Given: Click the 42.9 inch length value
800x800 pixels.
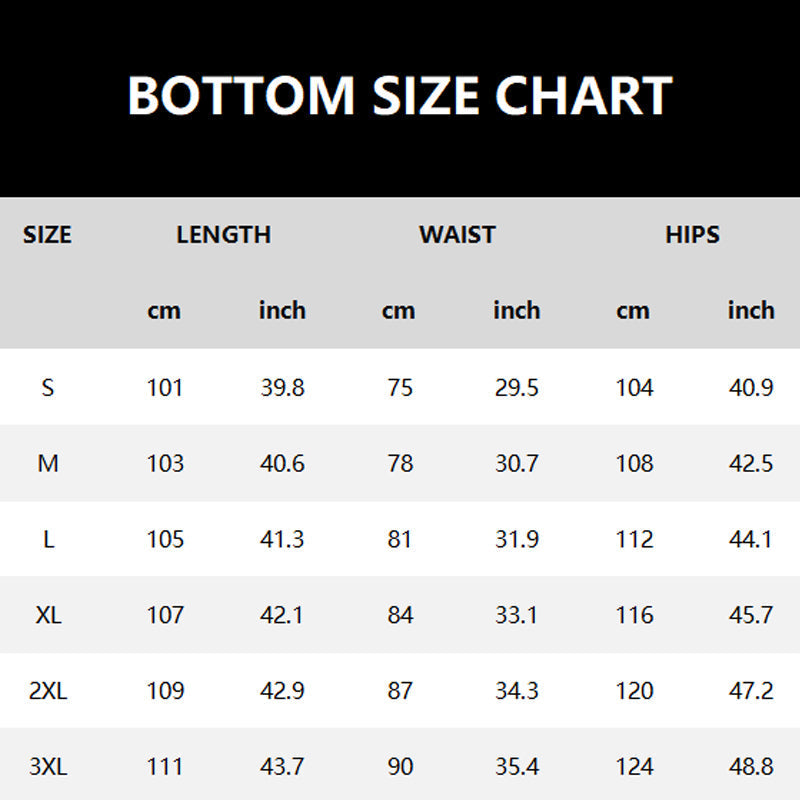Looking at the screenshot, I should point(282,691).
